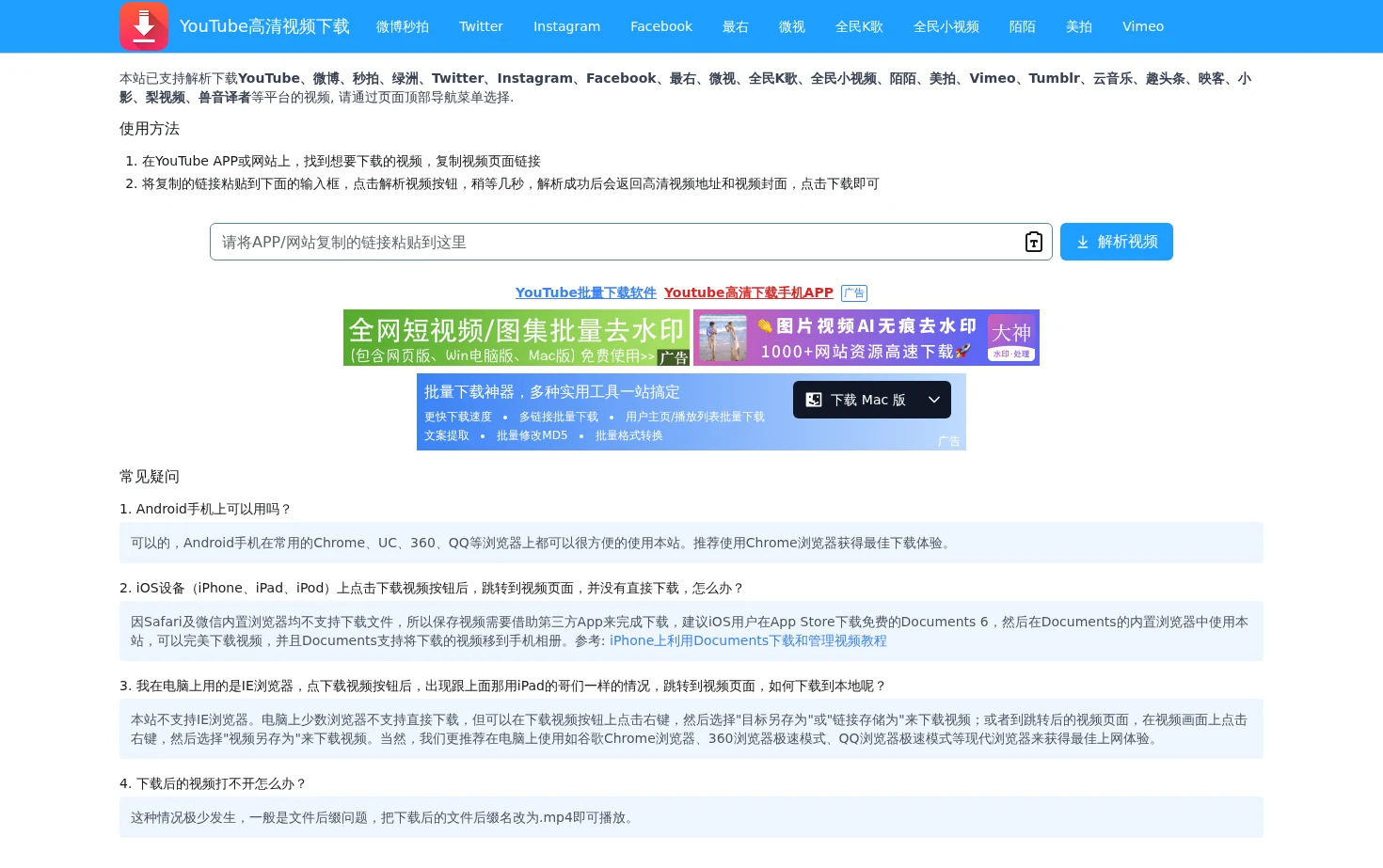Image resolution: width=1383 pixels, height=868 pixels.
Task: Open the 微博秒拍 nav item
Action: (403, 26)
